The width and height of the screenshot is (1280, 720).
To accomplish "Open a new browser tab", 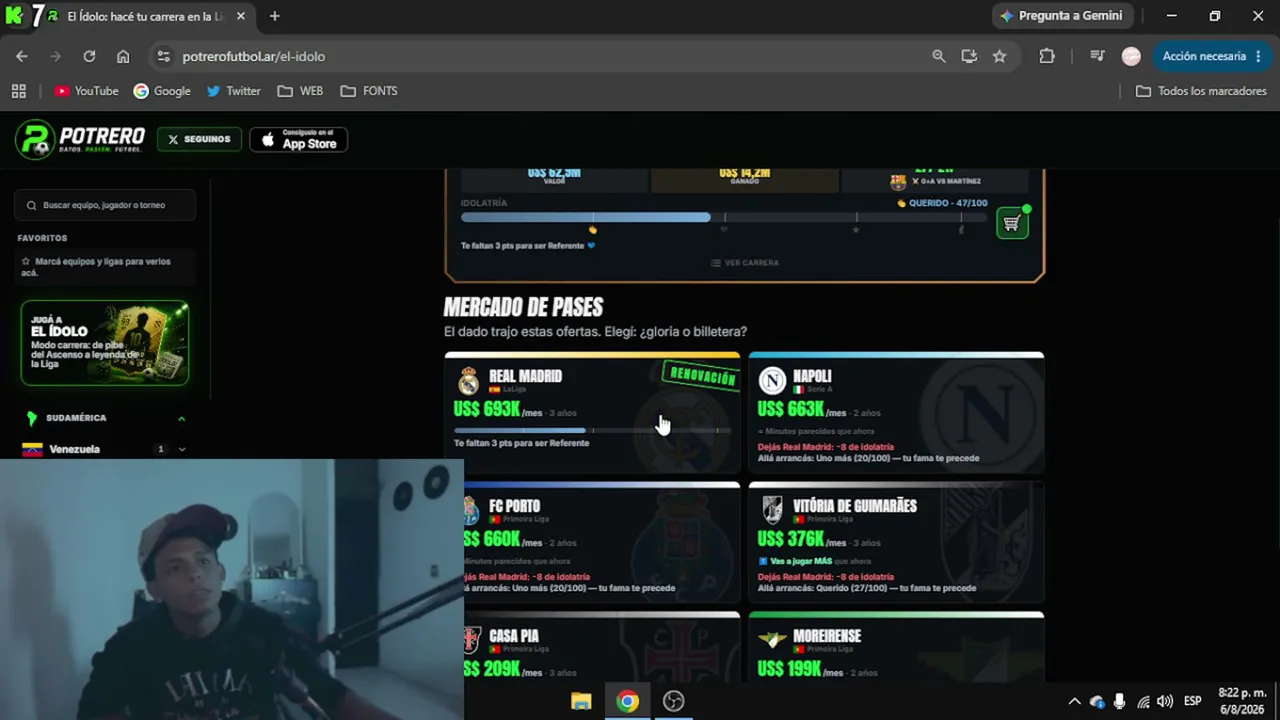I will tap(274, 16).
